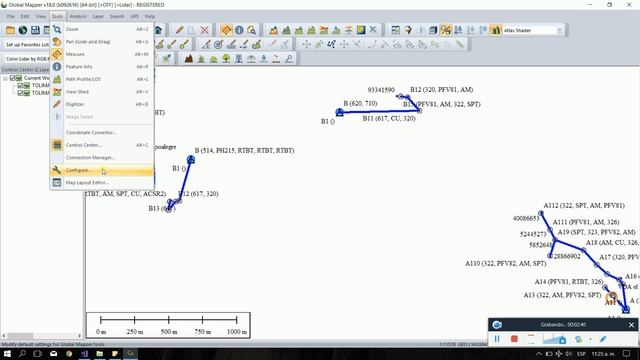Click the Control Center horizontal scrollbar
Viewport: 640px width, 360px height.
pos(41,336)
